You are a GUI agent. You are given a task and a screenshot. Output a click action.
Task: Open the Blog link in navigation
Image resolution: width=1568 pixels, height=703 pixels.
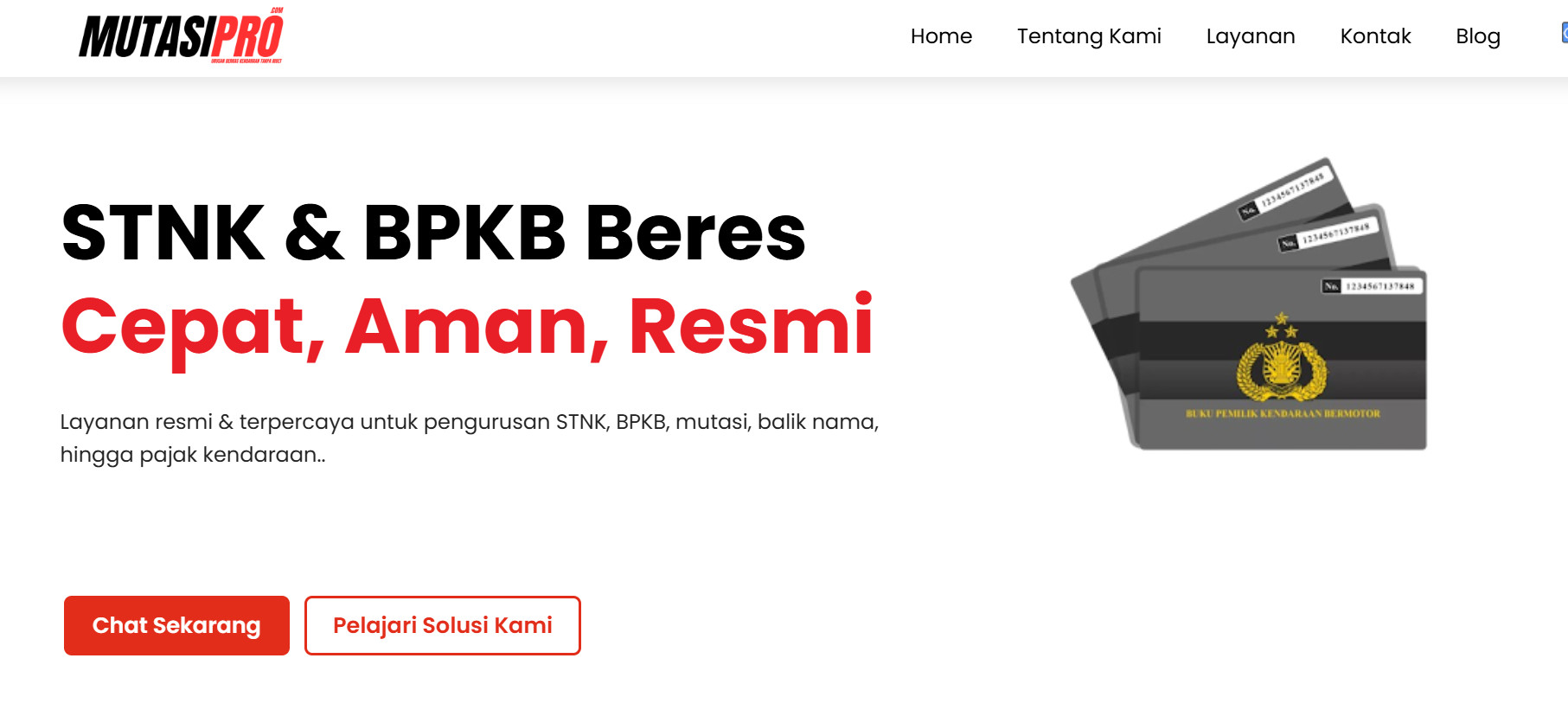coord(1478,36)
